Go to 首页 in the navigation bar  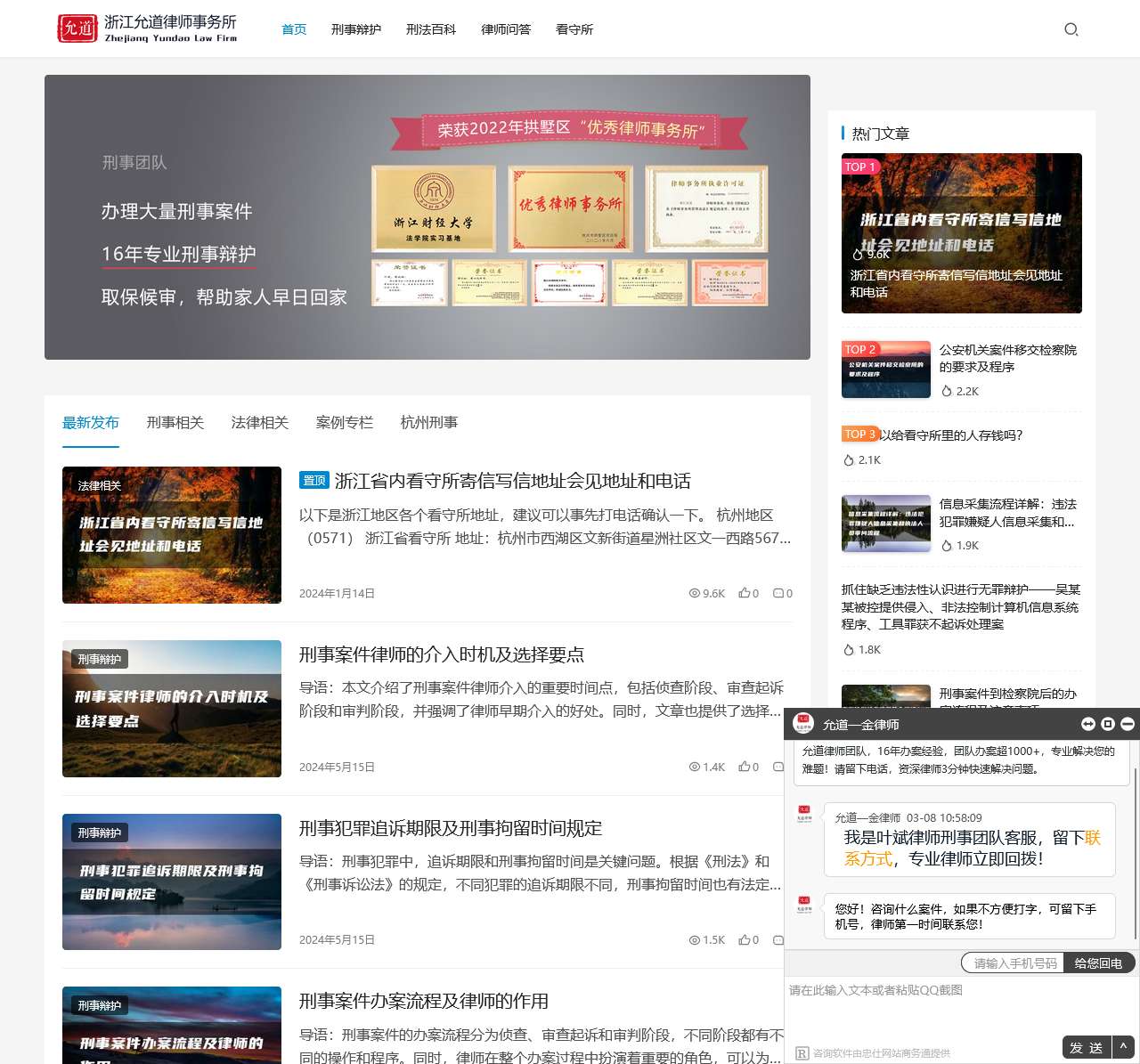click(294, 29)
